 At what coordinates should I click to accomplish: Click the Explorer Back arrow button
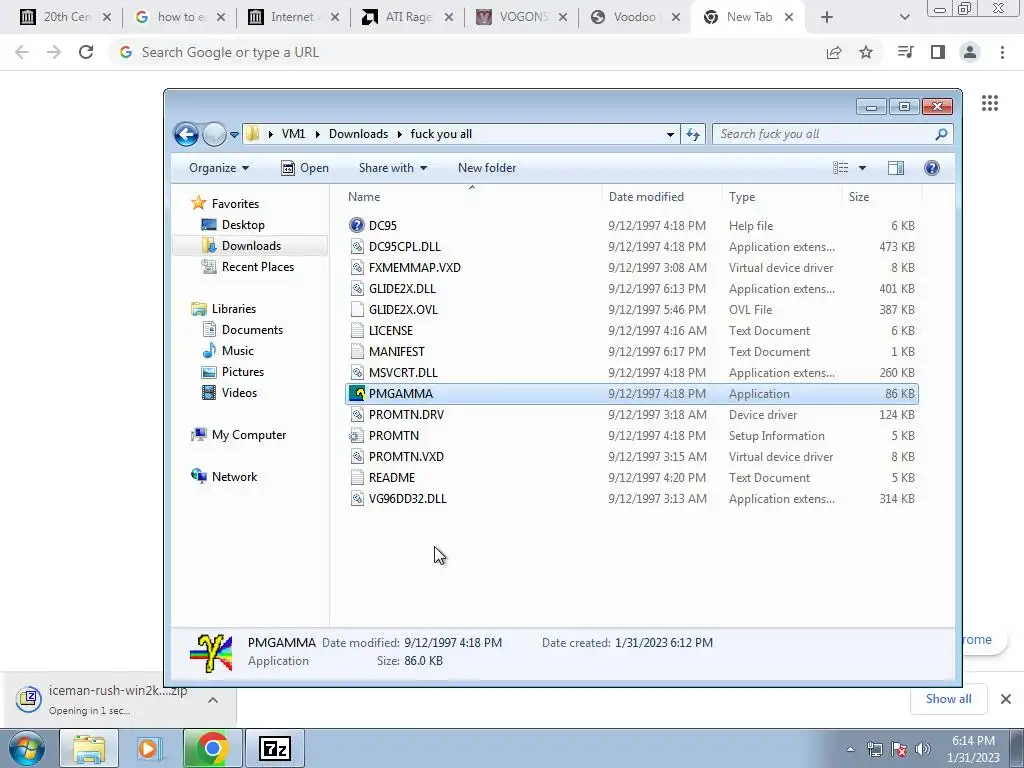coord(186,135)
